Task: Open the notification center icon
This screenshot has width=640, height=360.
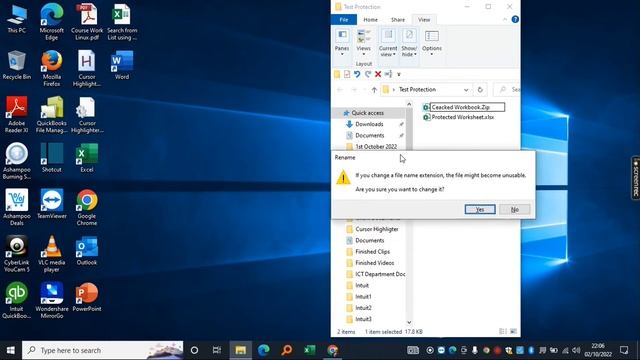Action: (x=624, y=350)
